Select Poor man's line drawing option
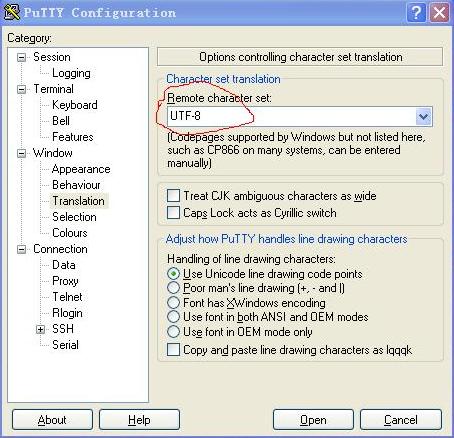Viewport: 454px width, 438px height. click(x=173, y=288)
